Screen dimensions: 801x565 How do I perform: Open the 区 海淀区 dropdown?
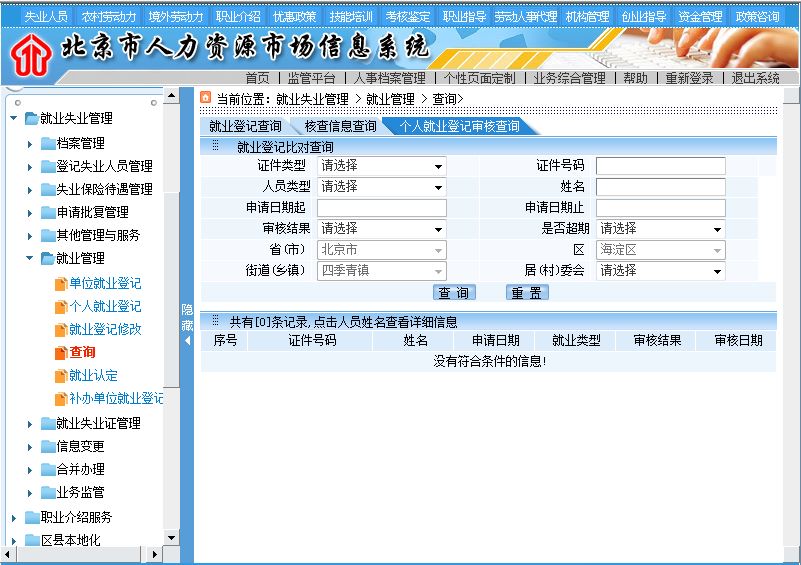[x=661, y=250]
